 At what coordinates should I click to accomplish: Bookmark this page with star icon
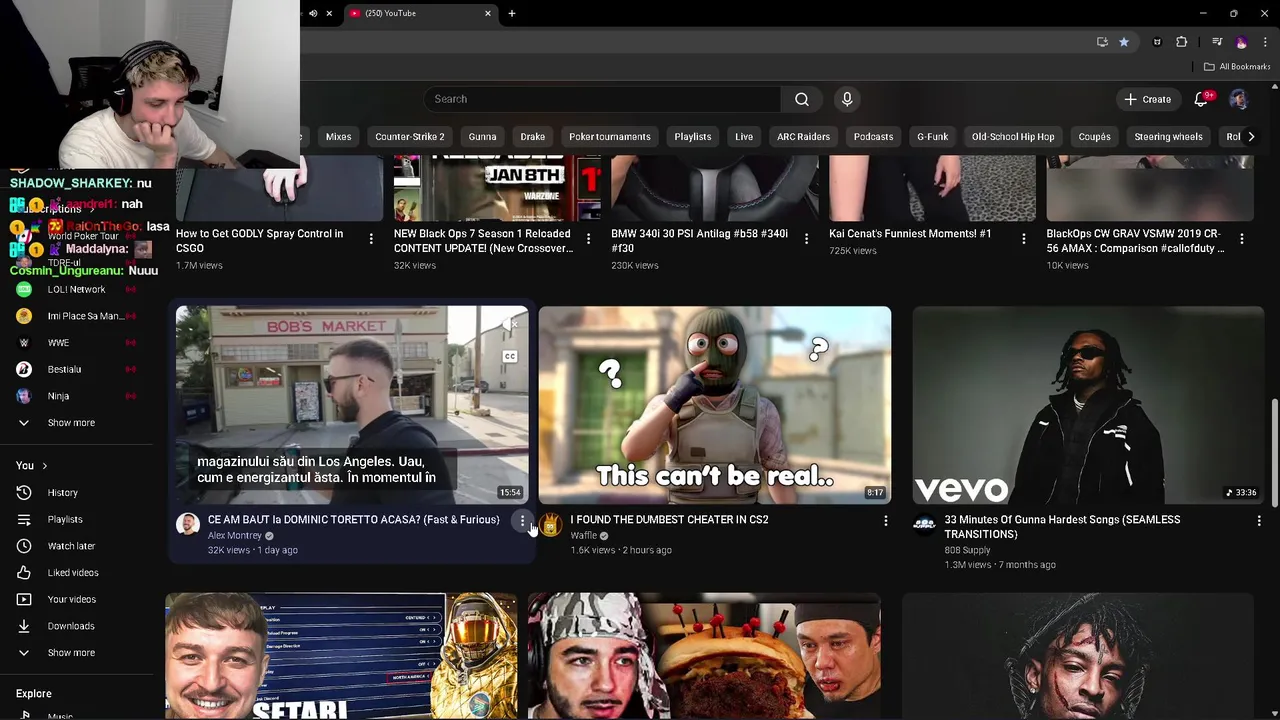[x=1124, y=42]
